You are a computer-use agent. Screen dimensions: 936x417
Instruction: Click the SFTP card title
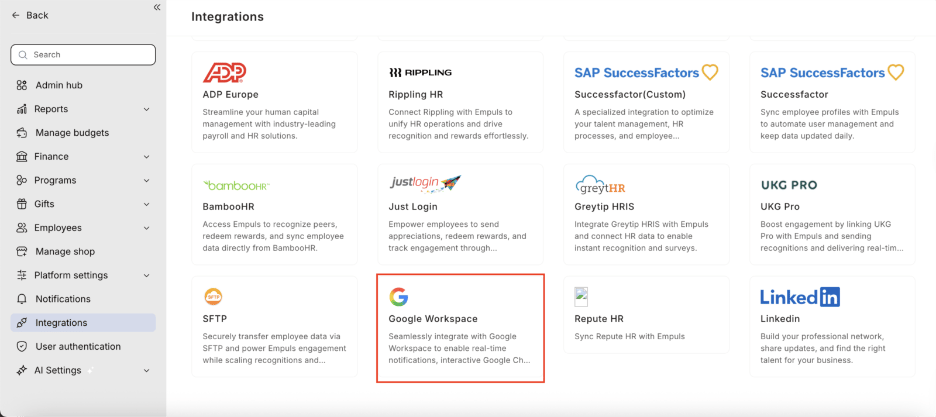(215, 319)
